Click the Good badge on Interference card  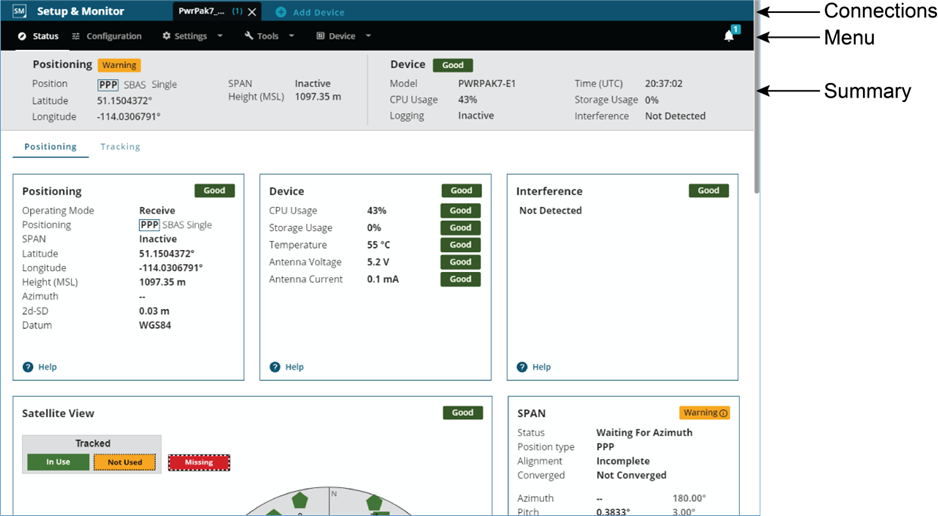[708, 191]
